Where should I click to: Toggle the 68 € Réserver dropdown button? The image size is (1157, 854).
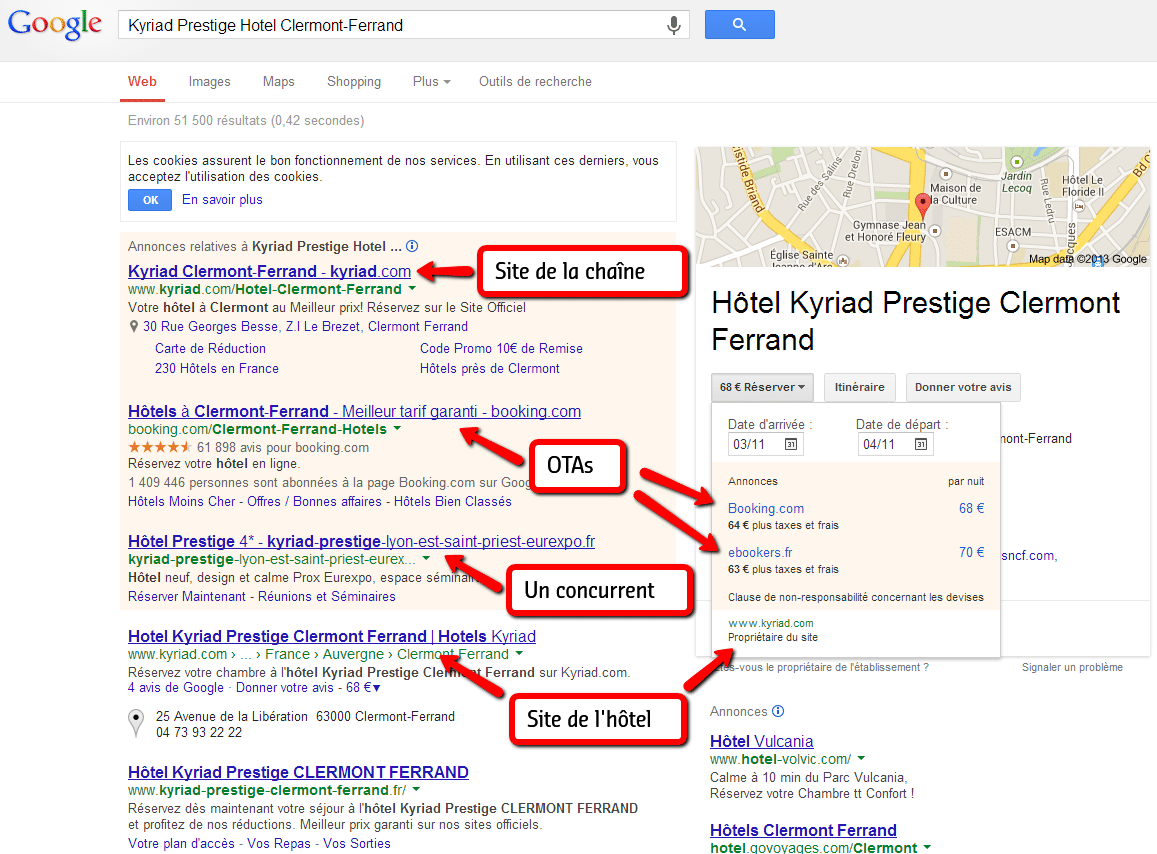tap(762, 387)
